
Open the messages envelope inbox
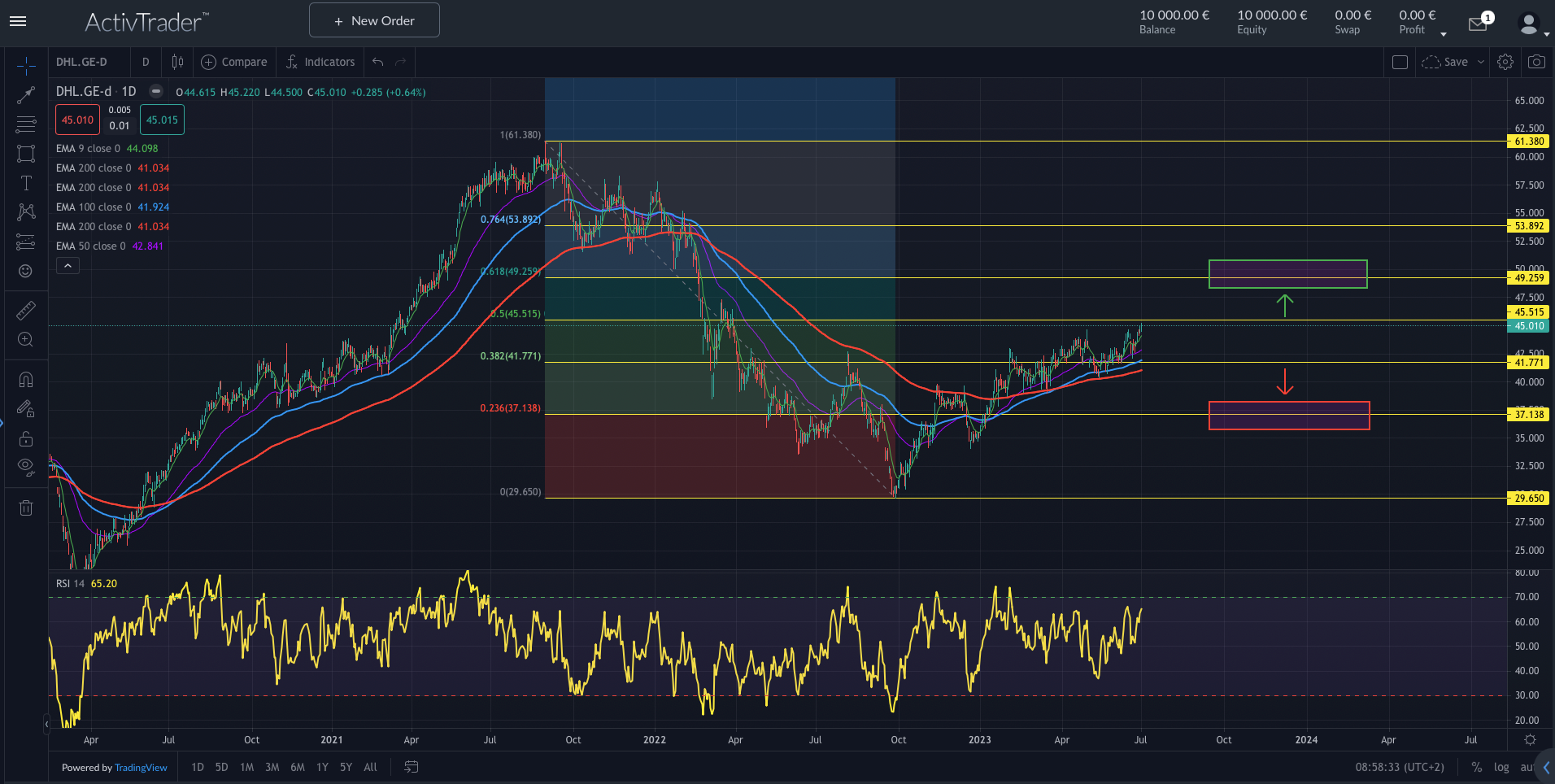pos(1478,24)
